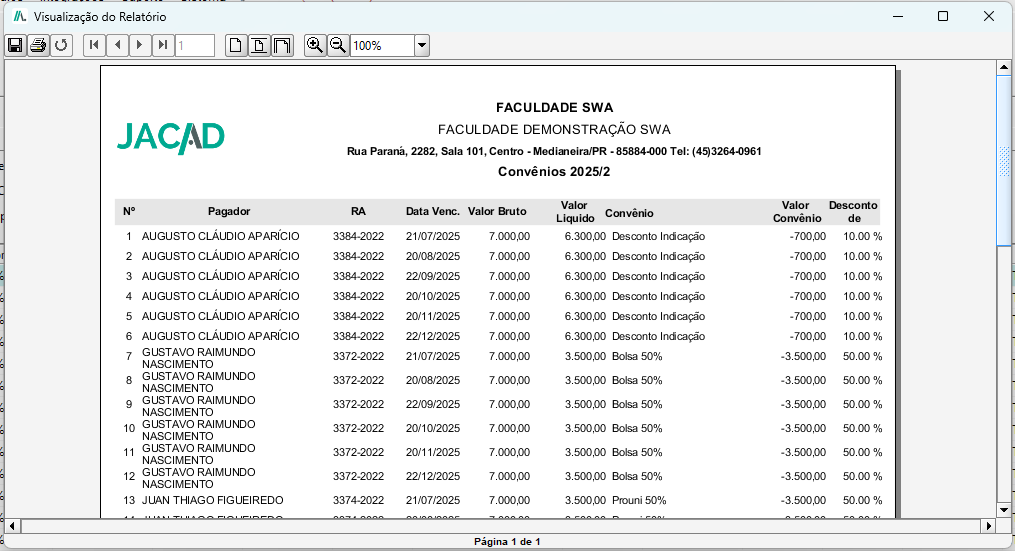Image resolution: width=1015 pixels, height=551 pixels.
Task: Click value -700,00 in row 2
Action: click(x=808, y=256)
